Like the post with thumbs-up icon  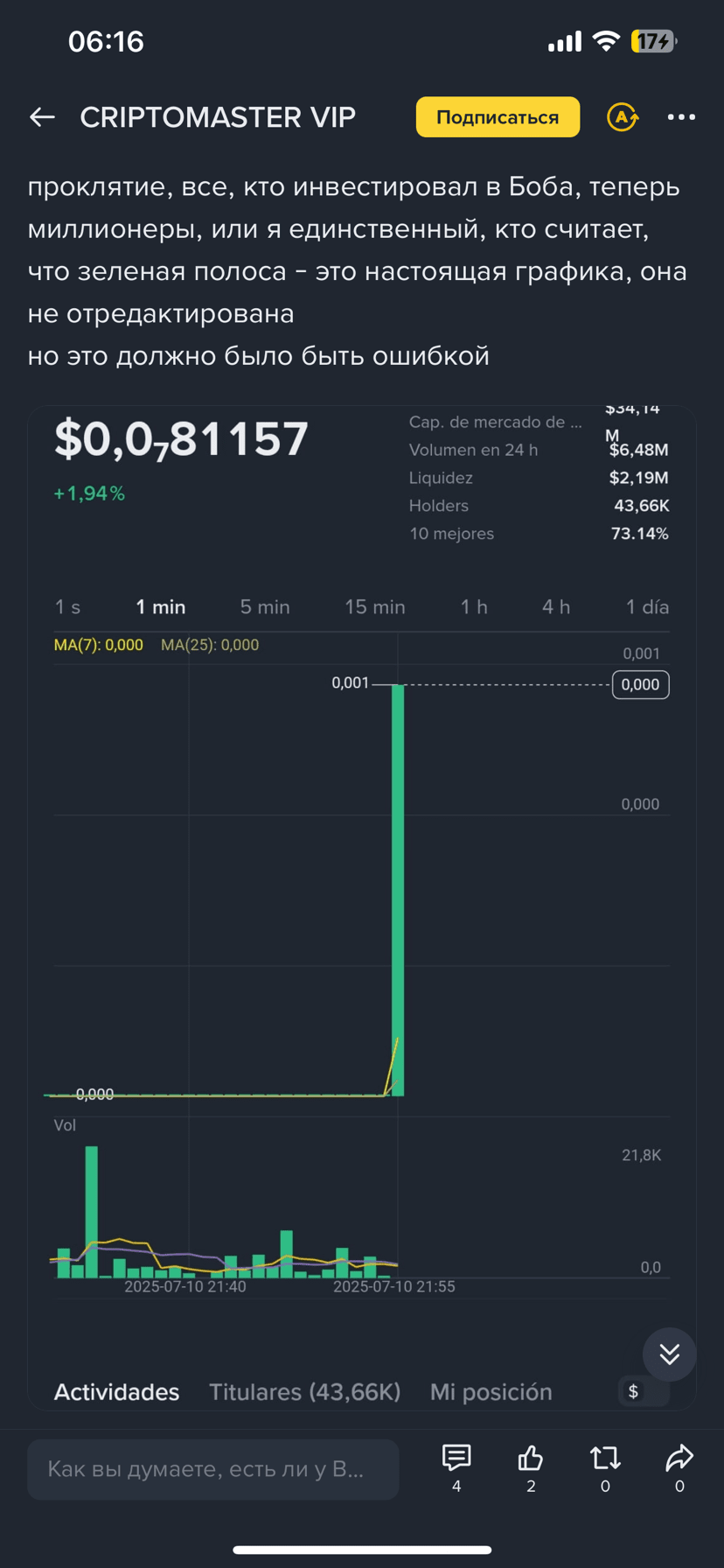tap(531, 1458)
